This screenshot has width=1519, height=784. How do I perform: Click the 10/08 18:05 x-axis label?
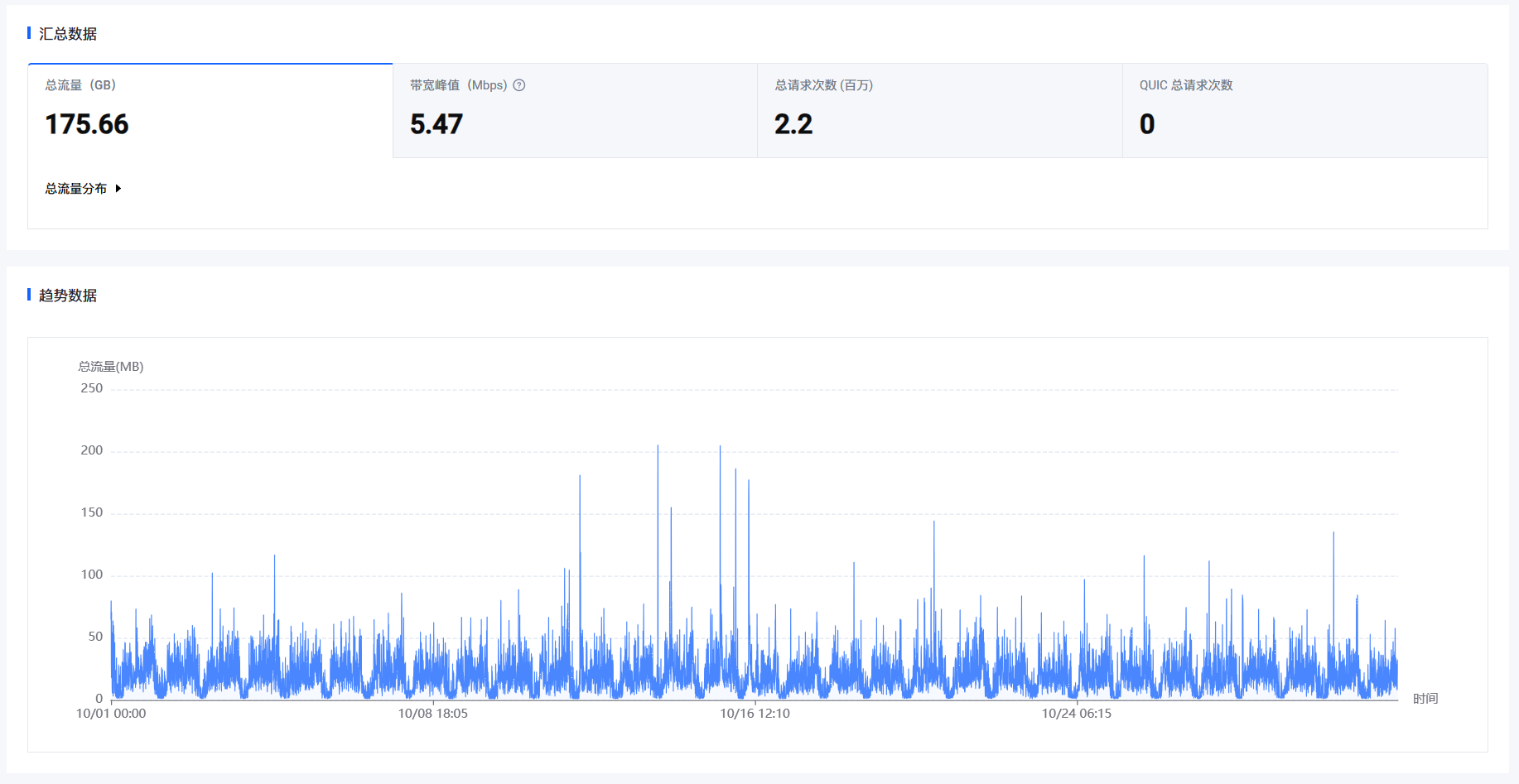click(432, 714)
